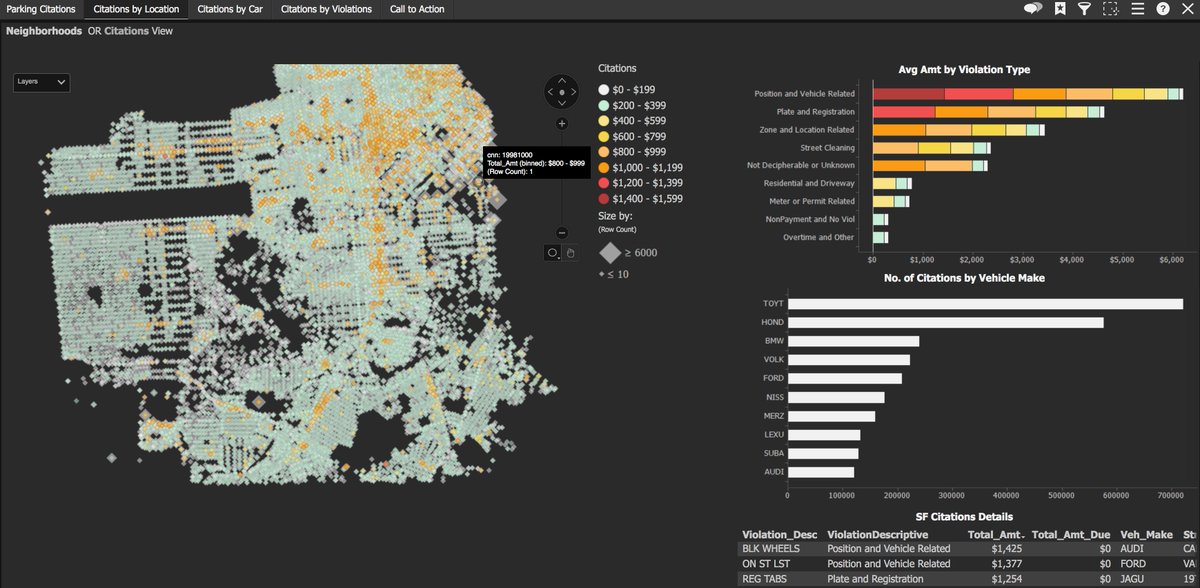
Task: Open the filter icon at top right
Action: (1084, 9)
